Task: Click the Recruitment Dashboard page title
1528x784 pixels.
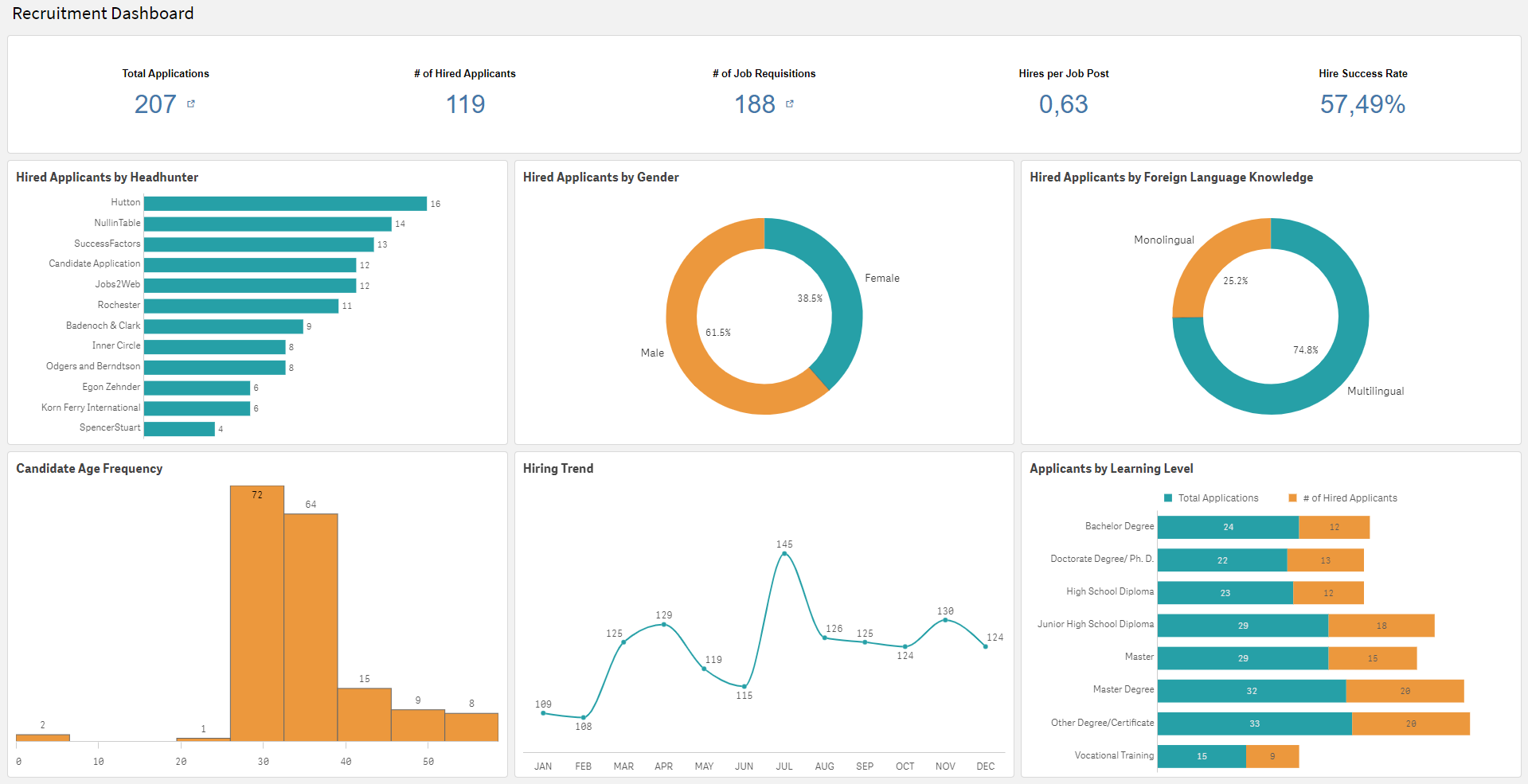Action: coord(103,14)
